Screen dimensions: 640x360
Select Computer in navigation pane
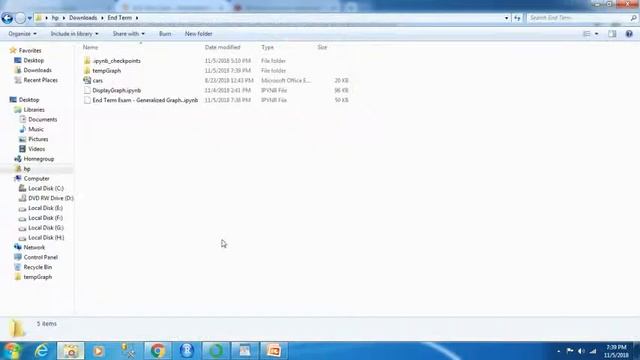click(36, 178)
